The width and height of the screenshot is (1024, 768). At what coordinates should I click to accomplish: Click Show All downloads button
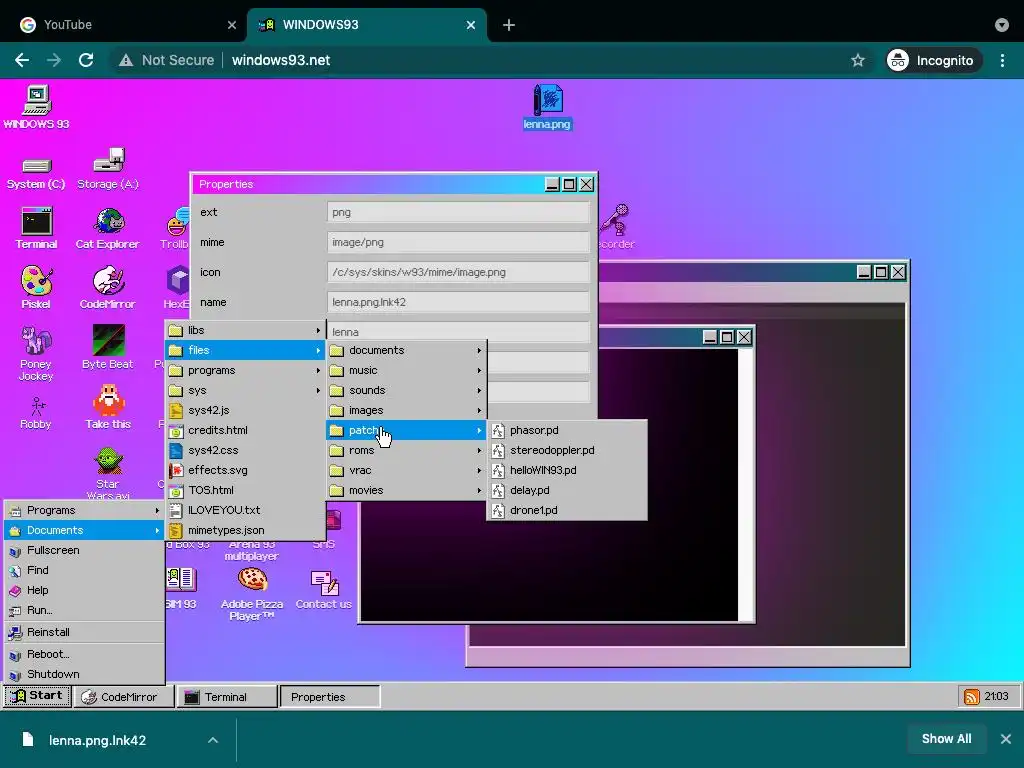946,739
